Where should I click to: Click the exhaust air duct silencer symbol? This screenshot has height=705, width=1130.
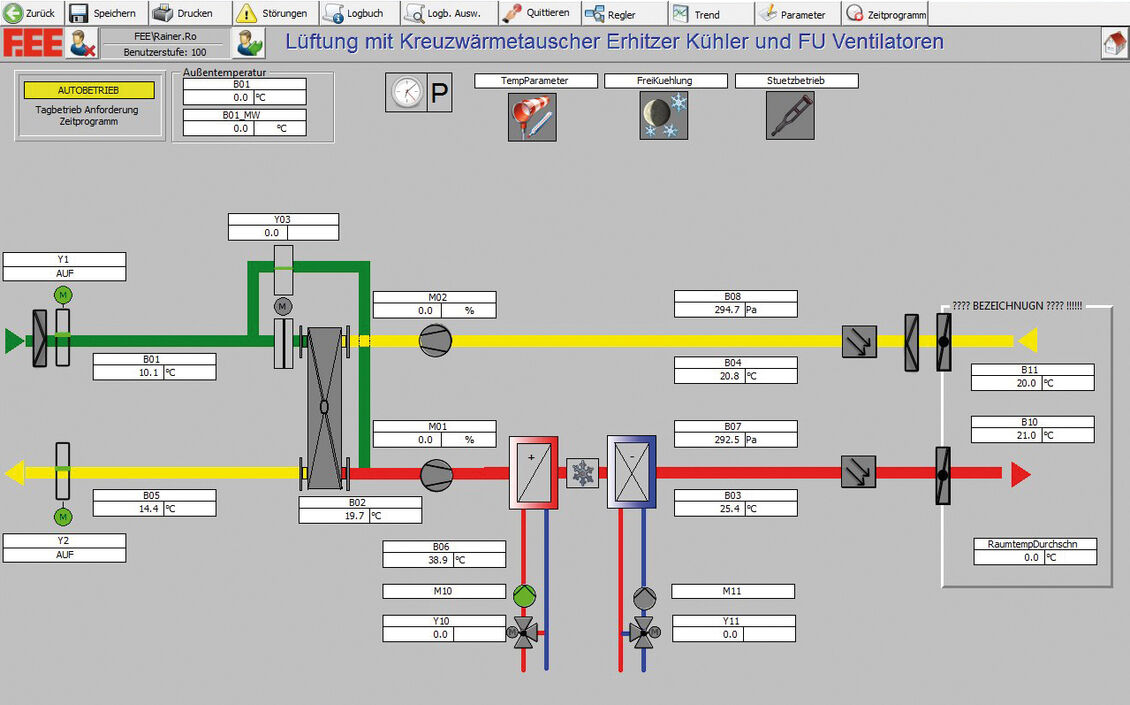pyautogui.click(x=859, y=342)
